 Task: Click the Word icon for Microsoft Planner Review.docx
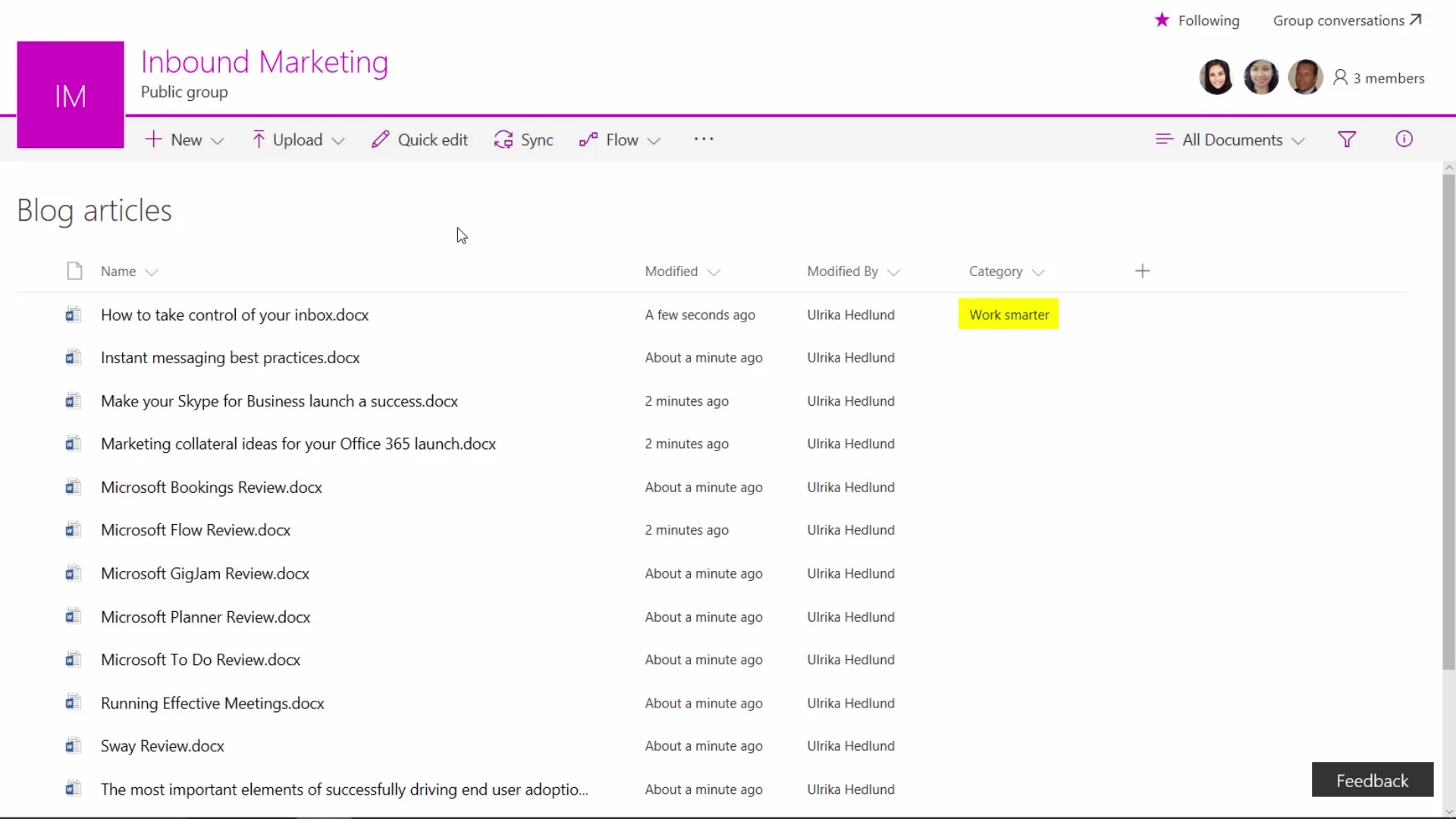tap(73, 617)
